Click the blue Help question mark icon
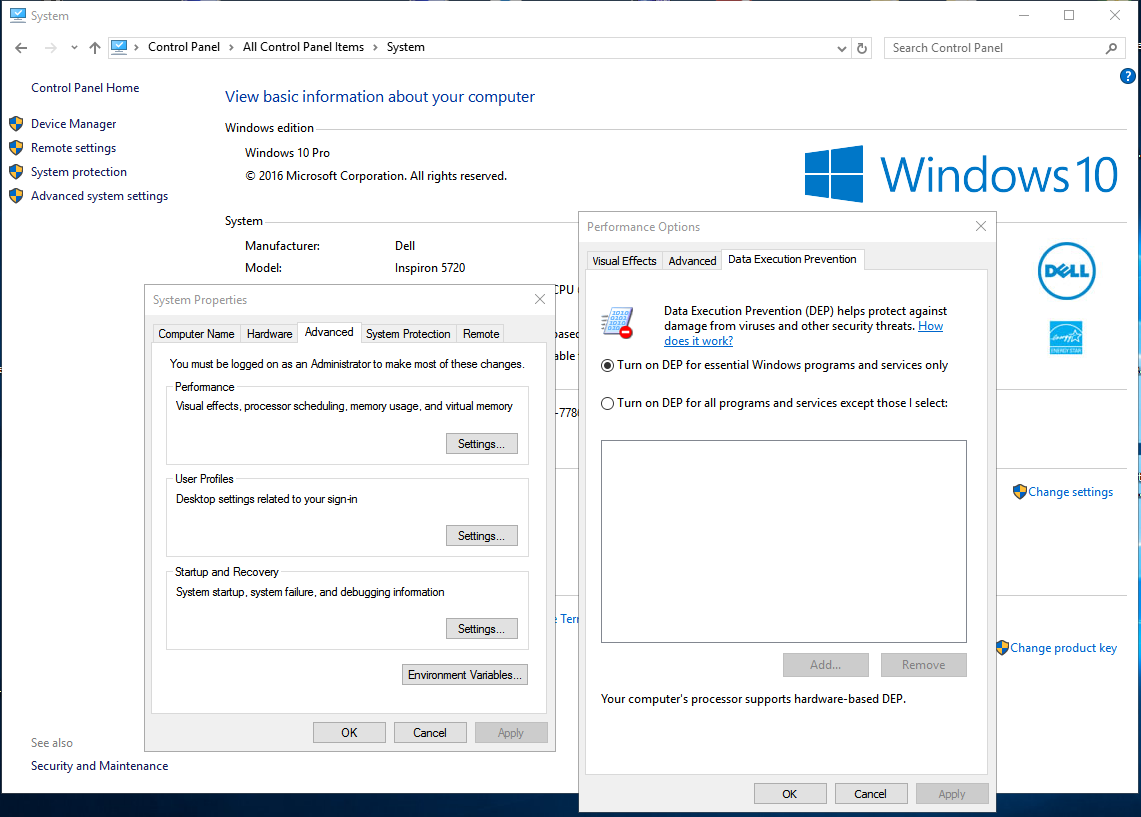Viewport: 1141px width, 817px height. [1126, 77]
